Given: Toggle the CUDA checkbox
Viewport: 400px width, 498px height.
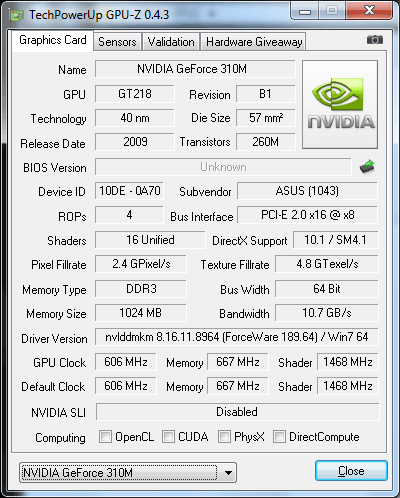Looking at the screenshot, I should tap(168, 436).
